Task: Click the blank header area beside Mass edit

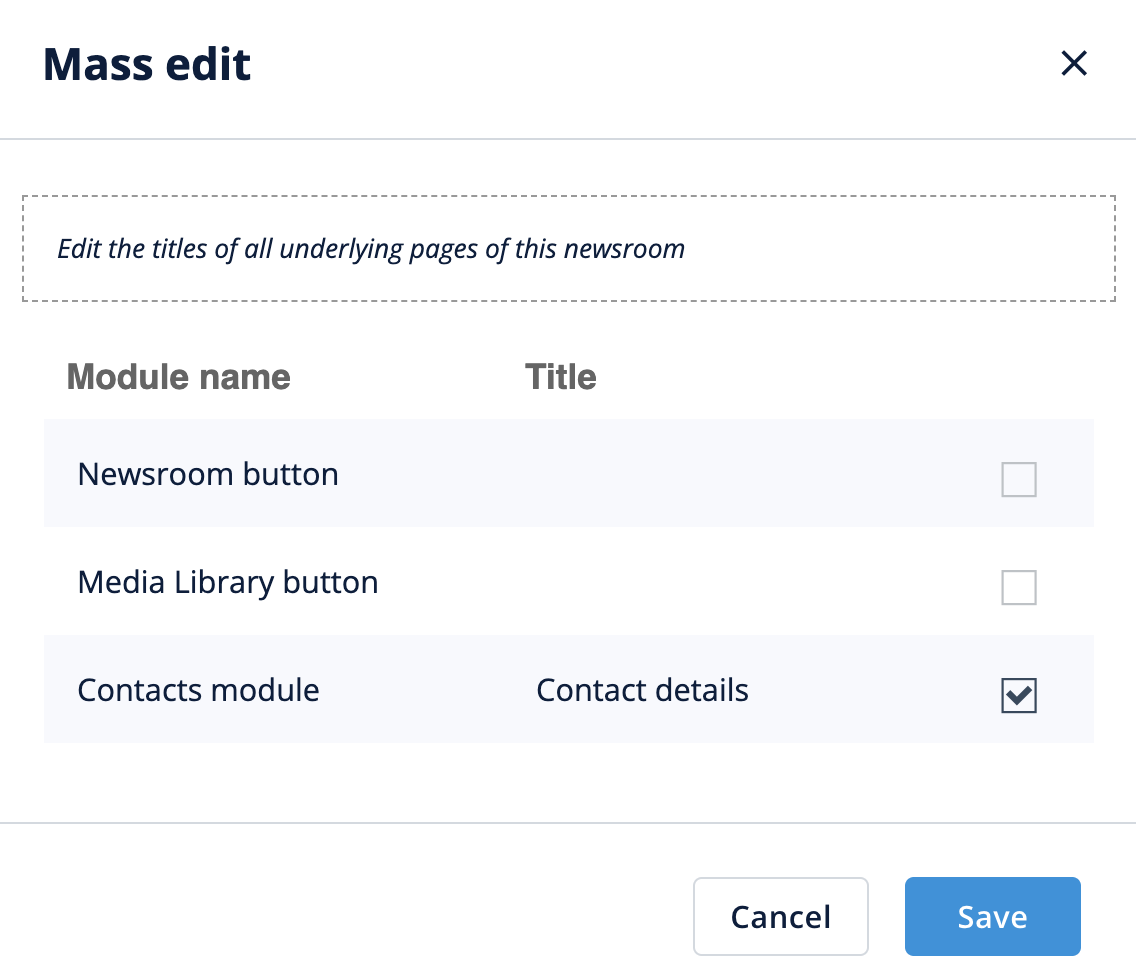Action: coord(650,65)
